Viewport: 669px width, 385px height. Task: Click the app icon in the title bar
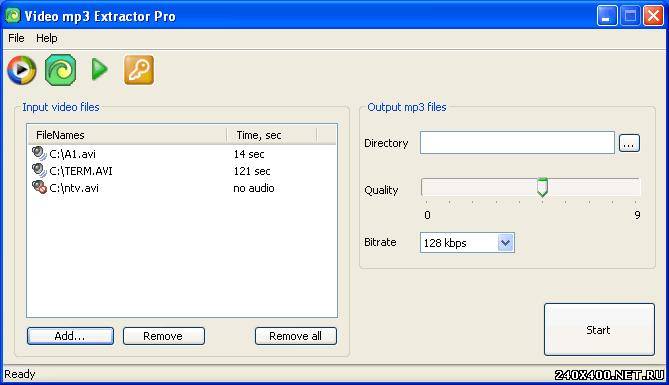point(13,16)
